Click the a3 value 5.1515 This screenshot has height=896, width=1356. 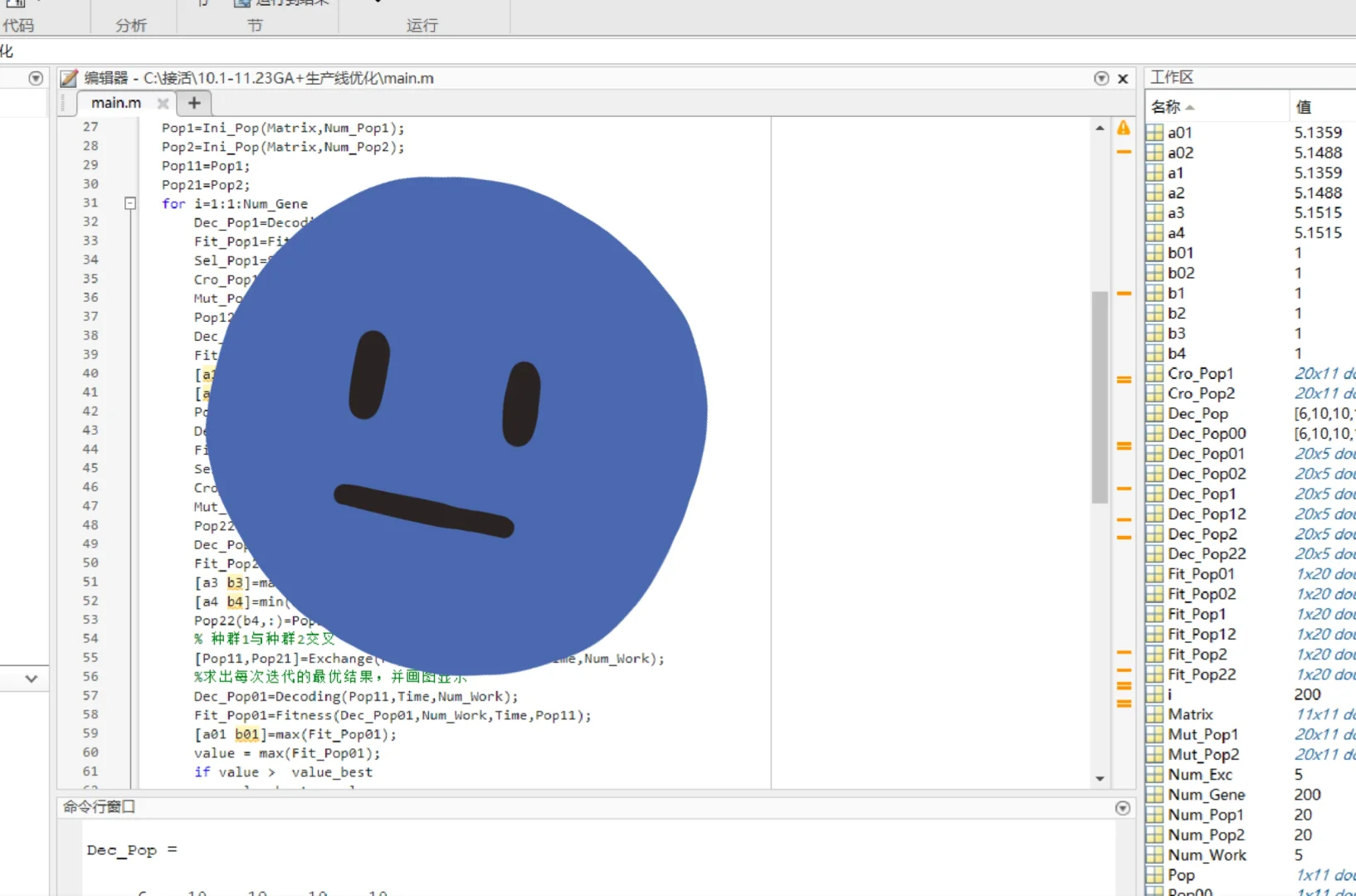pos(1318,213)
